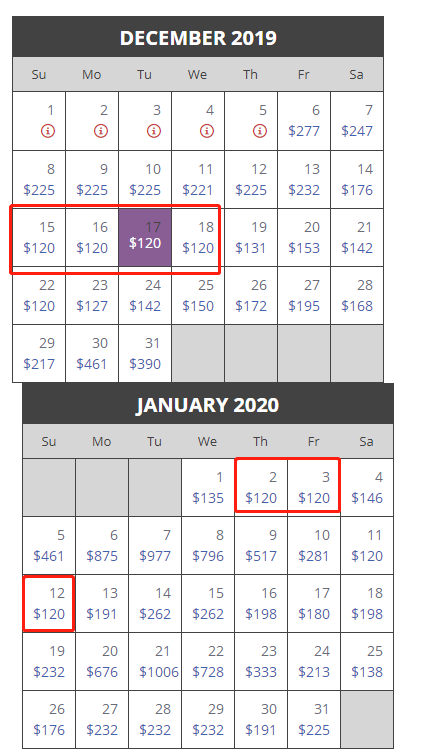Choose January 25 priced $138
423x754 pixels.
(367, 662)
